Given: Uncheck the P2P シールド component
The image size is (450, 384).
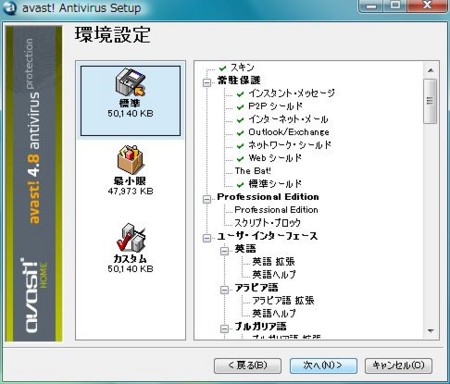Looking at the screenshot, I should point(240,107).
